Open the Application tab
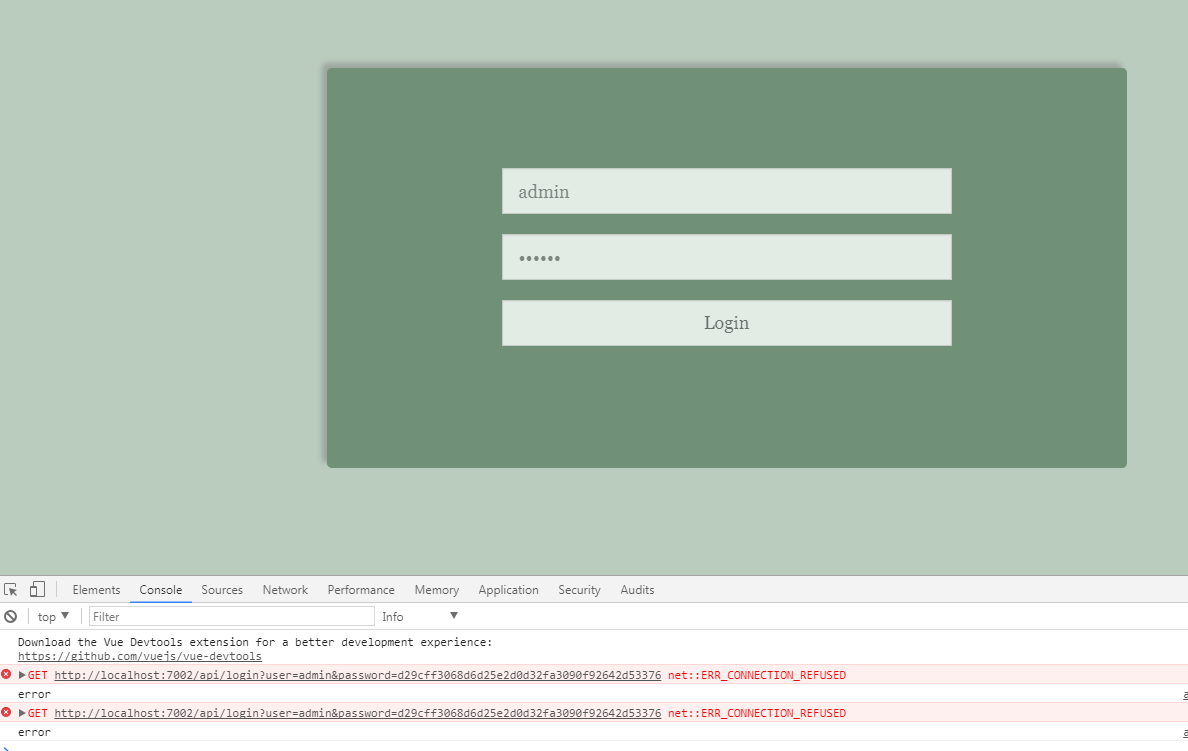This screenshot has height=751, width=1188. coord(508,590)
